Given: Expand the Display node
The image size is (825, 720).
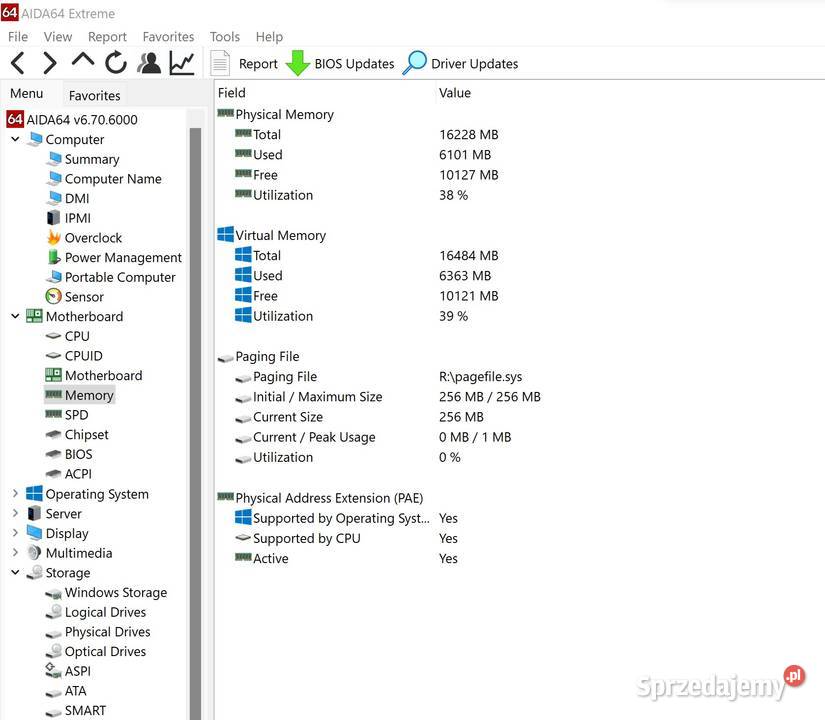Looking at the screenshot, I should coord(15,533).
